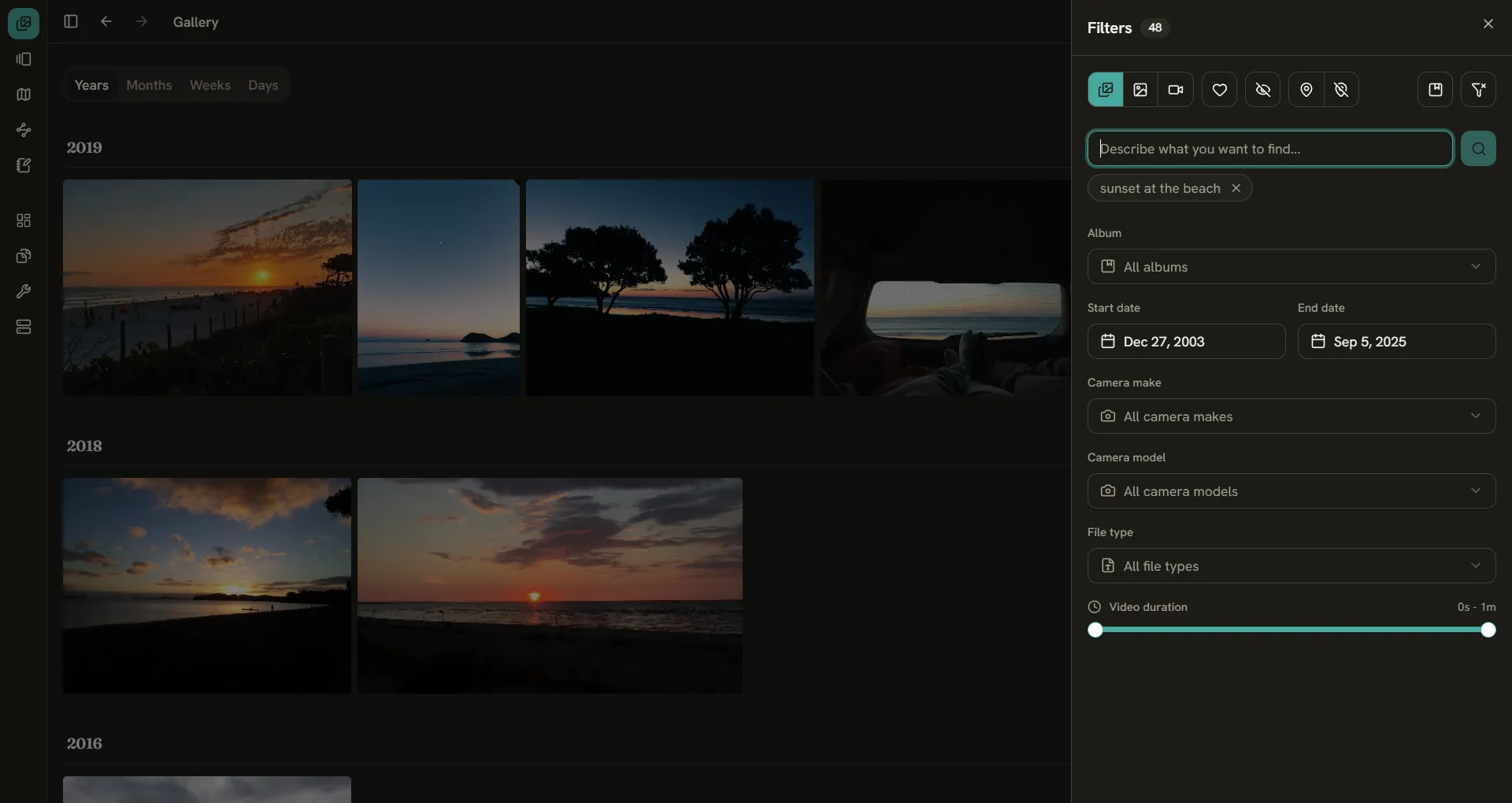Go forward with the right arrow
Image resolution: width=1512 pixels, height=803 pixels.
click(142, 21)
